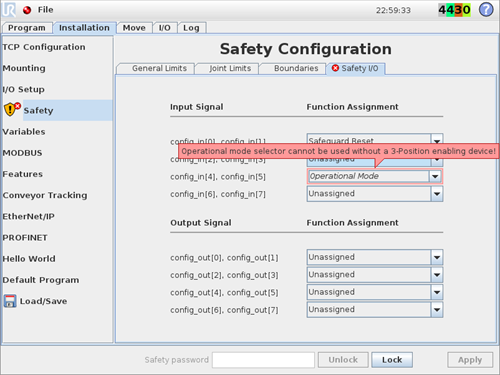Viewport: 500px width, 375px height.
Task: Expand config_in[6], config_in[7] function dropdown
Action: point(437,194)
